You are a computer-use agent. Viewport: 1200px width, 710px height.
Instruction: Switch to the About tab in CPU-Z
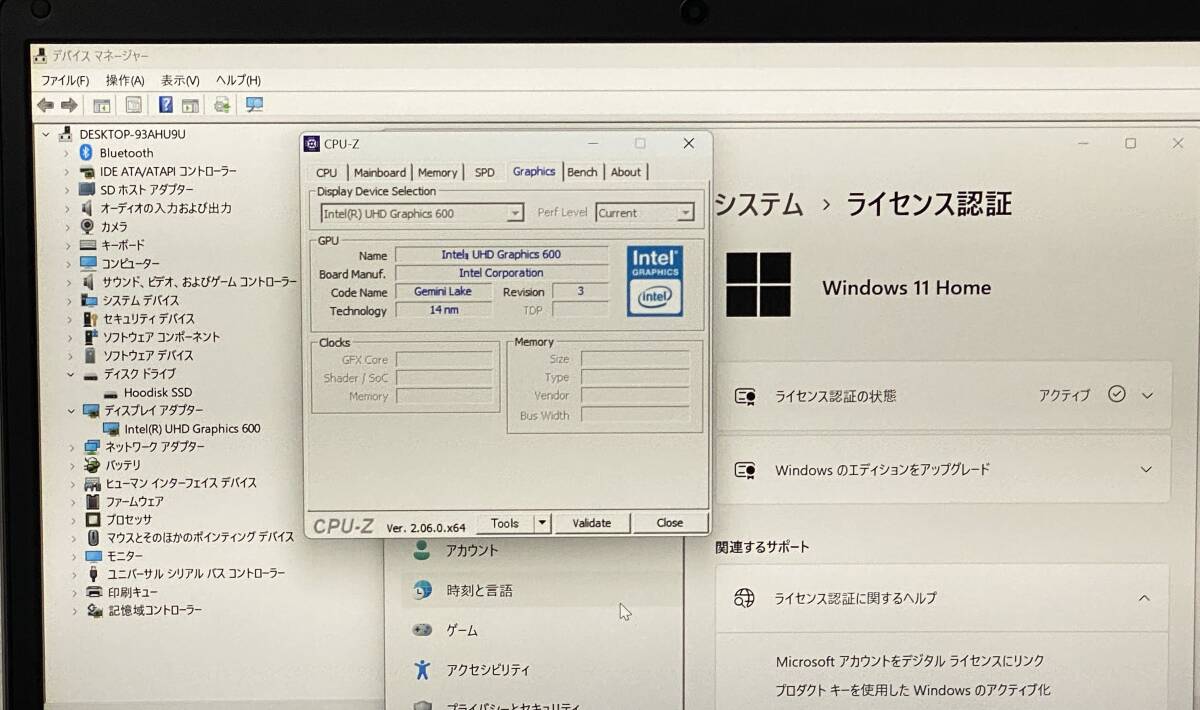[626, 172]
